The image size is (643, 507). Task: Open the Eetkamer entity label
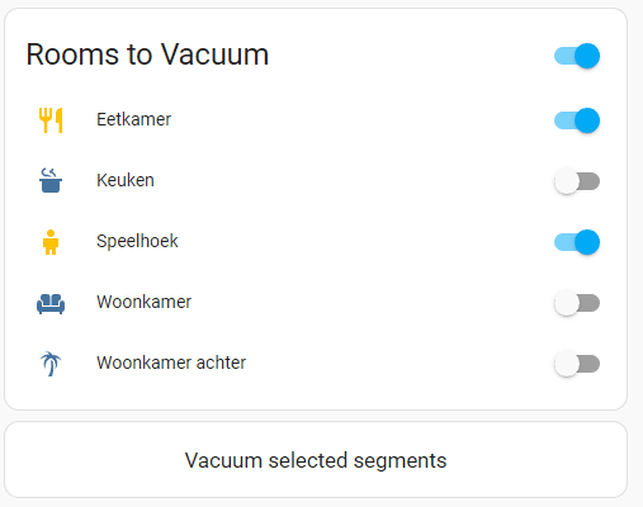tap(134, 119)
